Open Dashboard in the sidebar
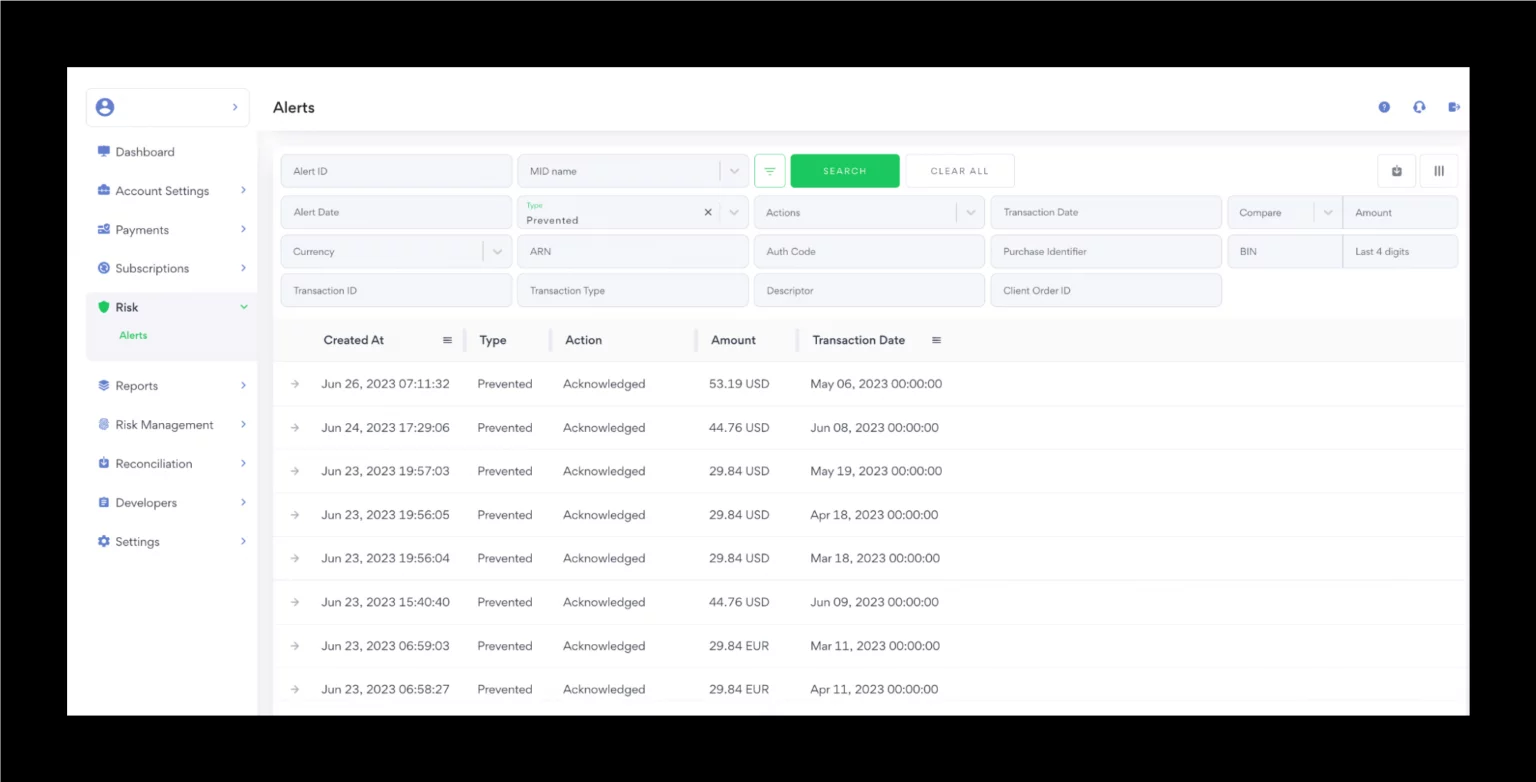 click(x=145, y=152)
